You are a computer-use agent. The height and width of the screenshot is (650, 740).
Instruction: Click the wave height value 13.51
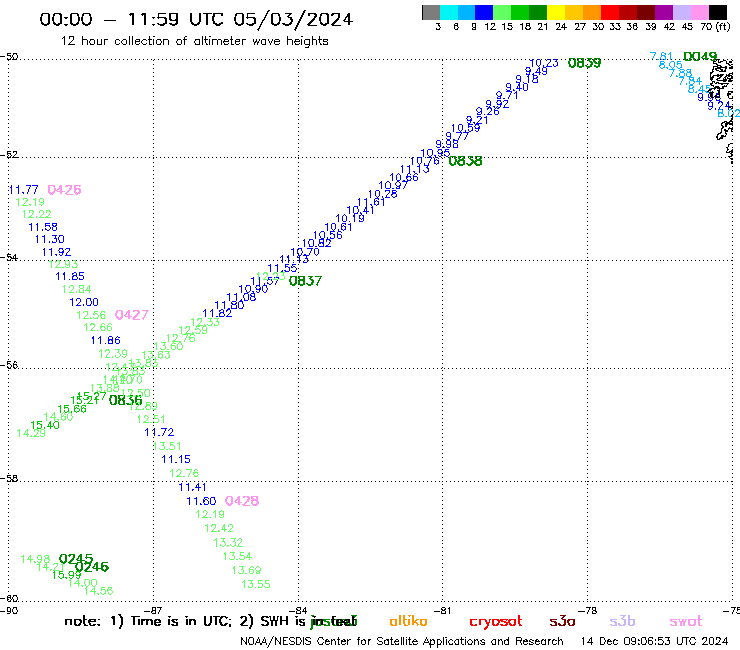[167, 446]
